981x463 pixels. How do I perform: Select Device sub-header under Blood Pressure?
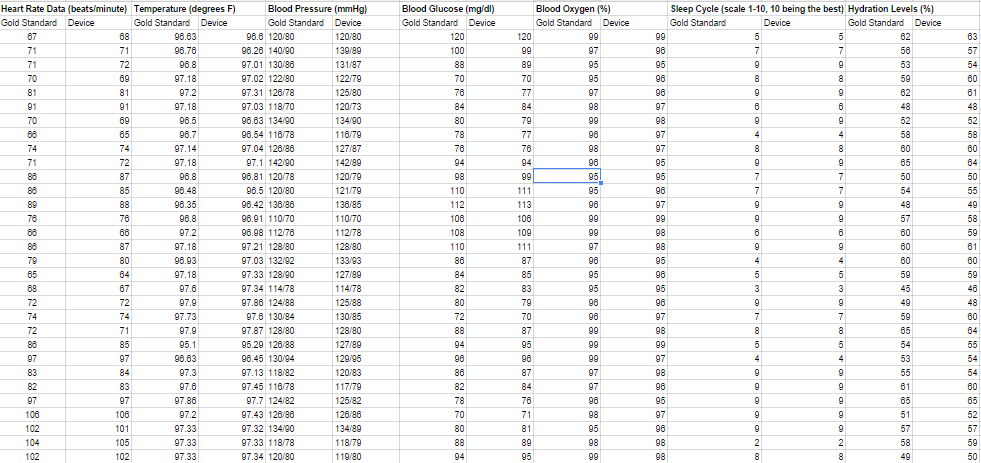(x=349, y=22)
